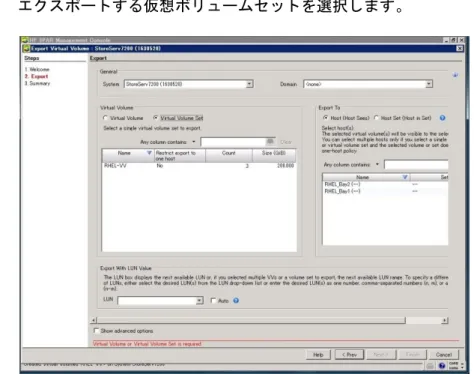Click the Restrict export to one host header

[x=180, y=155]
